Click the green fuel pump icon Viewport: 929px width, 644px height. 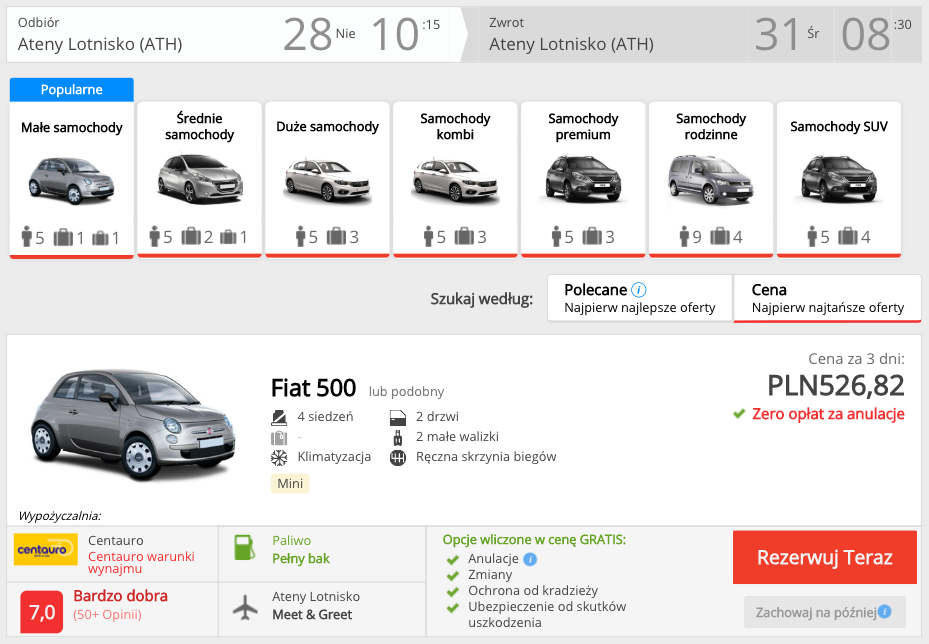pyautogui.click(x=244, y=548)
